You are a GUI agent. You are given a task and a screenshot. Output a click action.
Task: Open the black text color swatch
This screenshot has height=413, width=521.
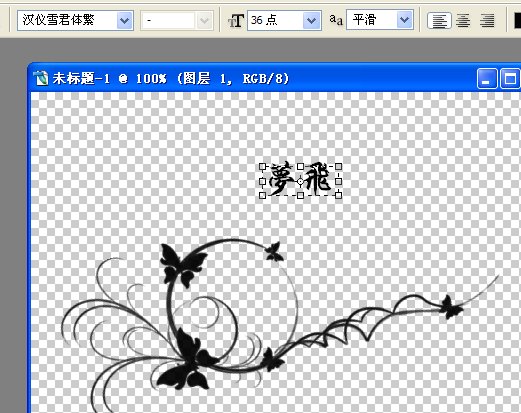click(x=517, y=21)
